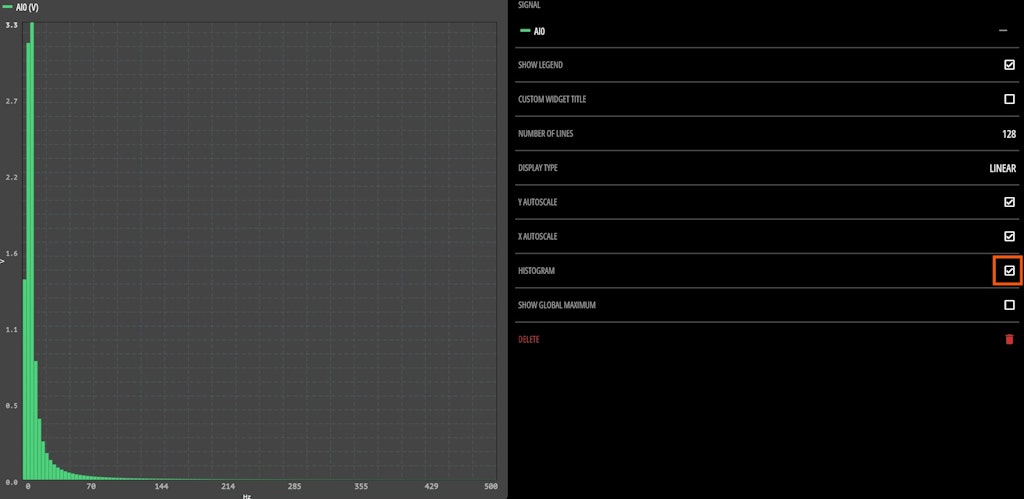
Task: Disable the X Autoscale checkbox
Action: (1009, 236)
